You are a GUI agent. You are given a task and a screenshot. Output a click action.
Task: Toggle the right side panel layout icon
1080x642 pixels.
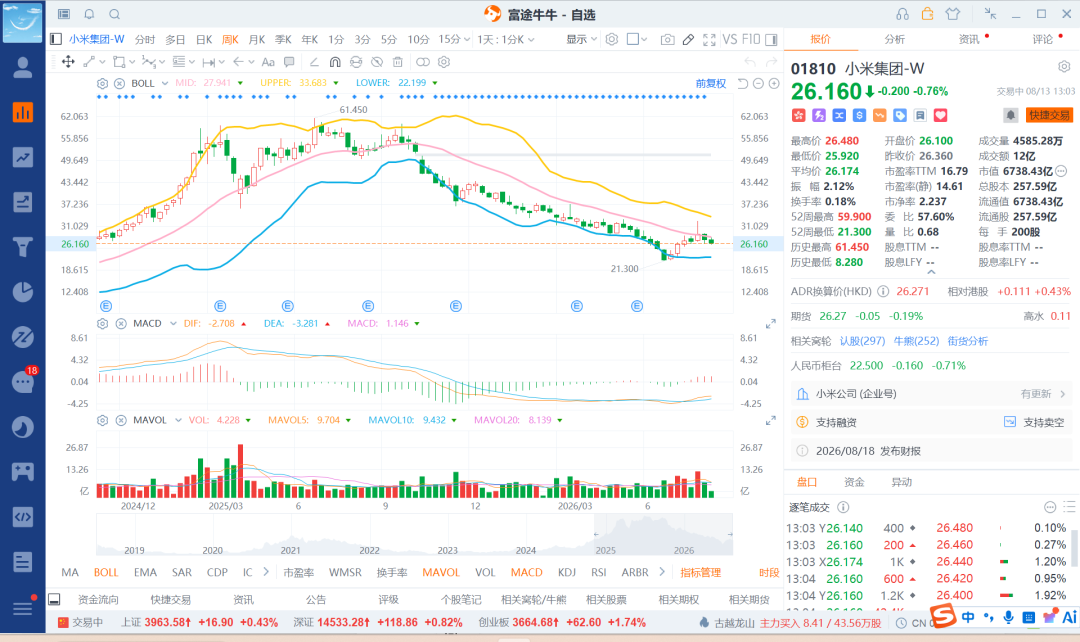771,40
